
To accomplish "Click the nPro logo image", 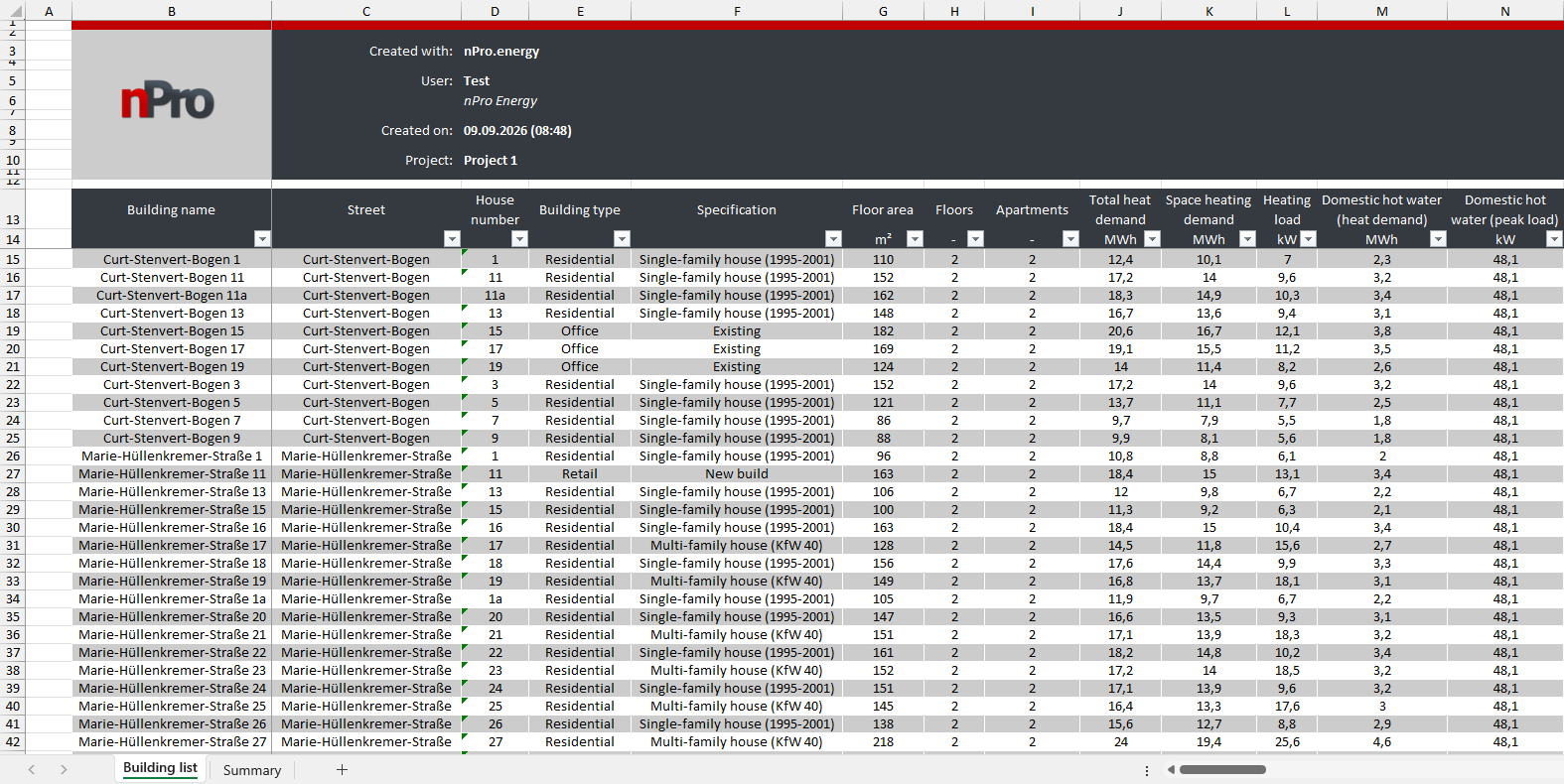I will 168,101.
